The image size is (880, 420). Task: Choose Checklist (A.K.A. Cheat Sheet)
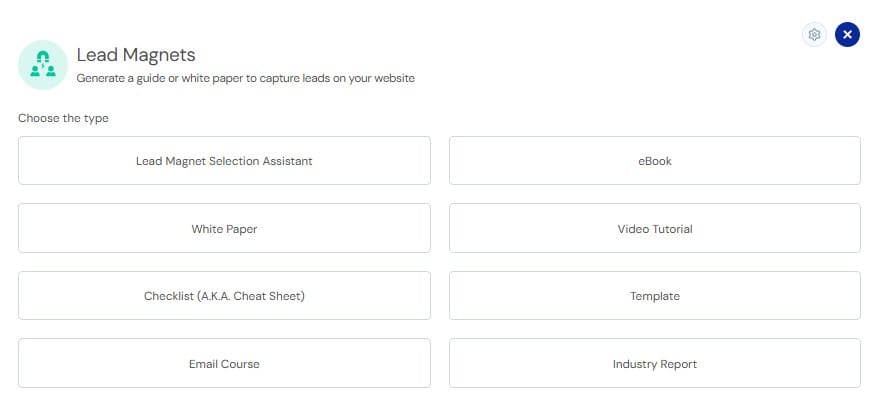click(224, 296)
